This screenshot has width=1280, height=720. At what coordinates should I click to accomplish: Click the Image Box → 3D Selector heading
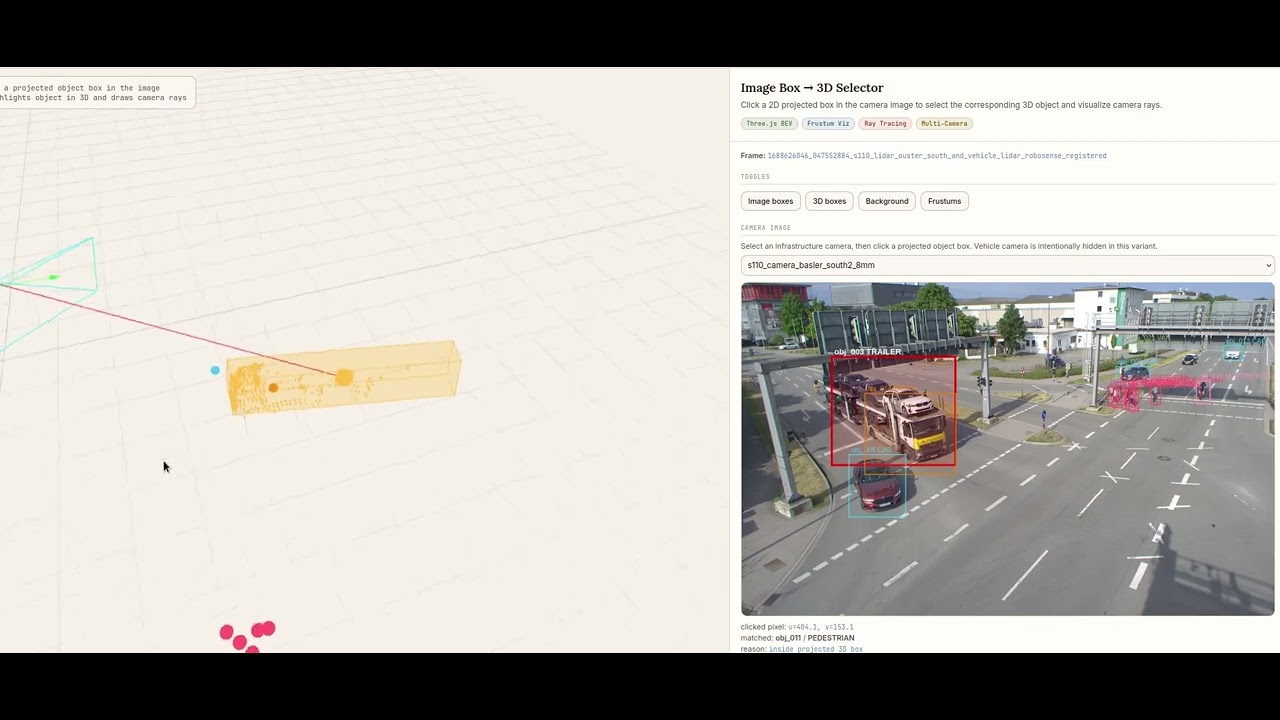tap(812, 88)
